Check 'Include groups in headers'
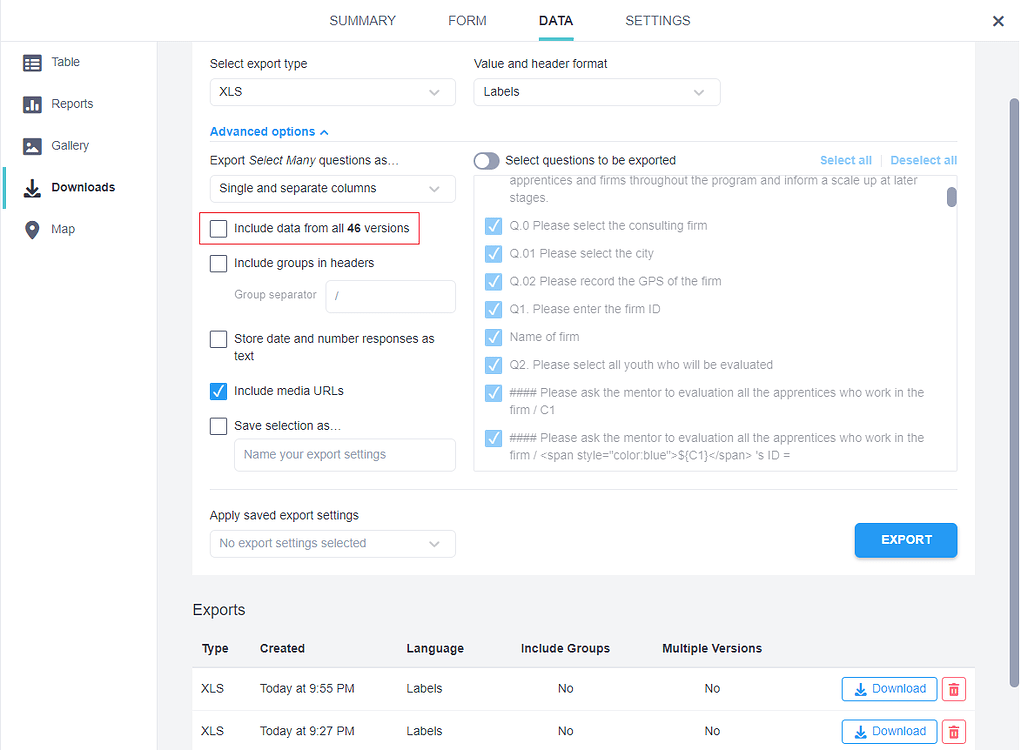Viewport: 1020px width, 750px height. [218, 263]
